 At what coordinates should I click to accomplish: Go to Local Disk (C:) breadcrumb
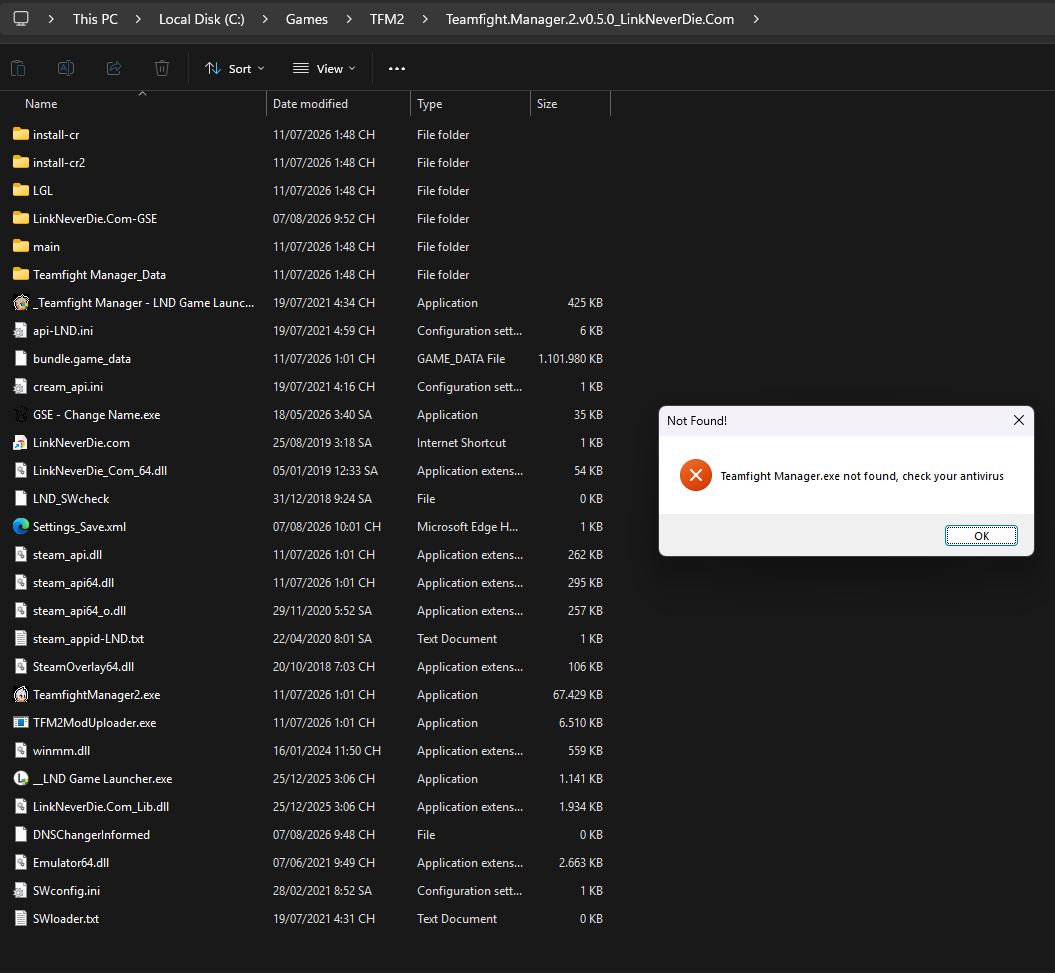pos(202,20)
